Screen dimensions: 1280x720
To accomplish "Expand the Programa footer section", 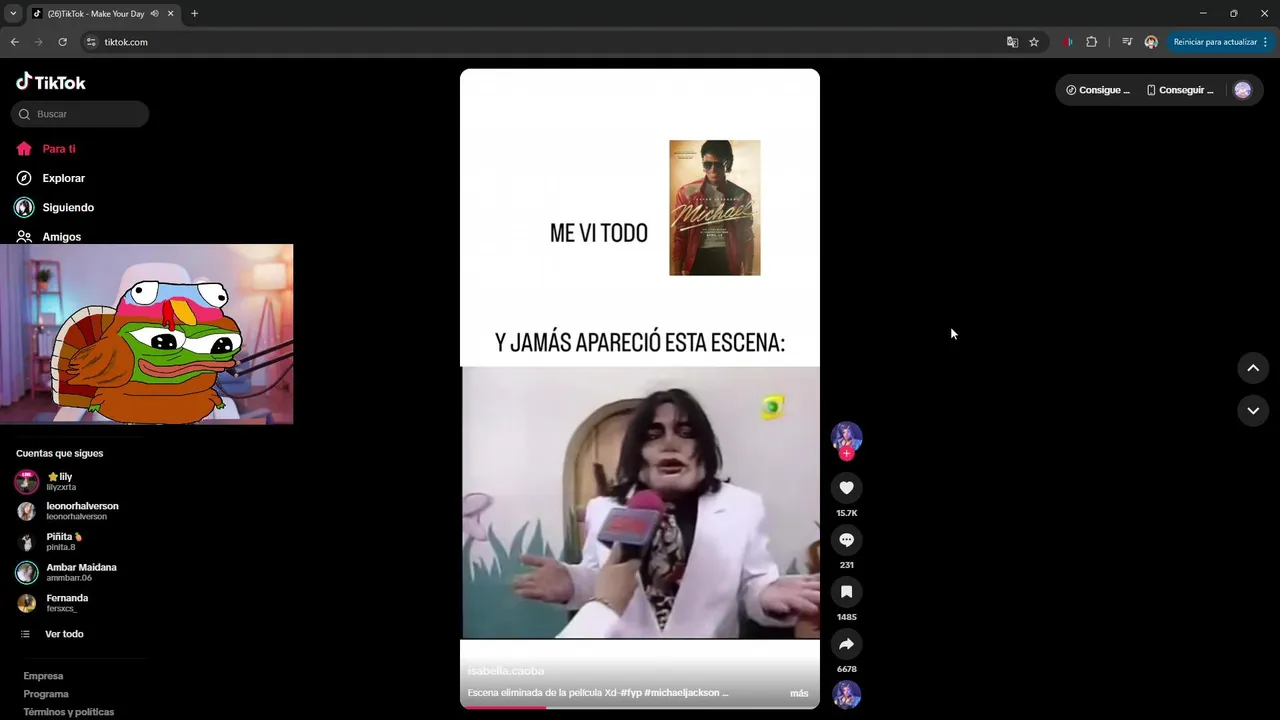I will 46,694.
